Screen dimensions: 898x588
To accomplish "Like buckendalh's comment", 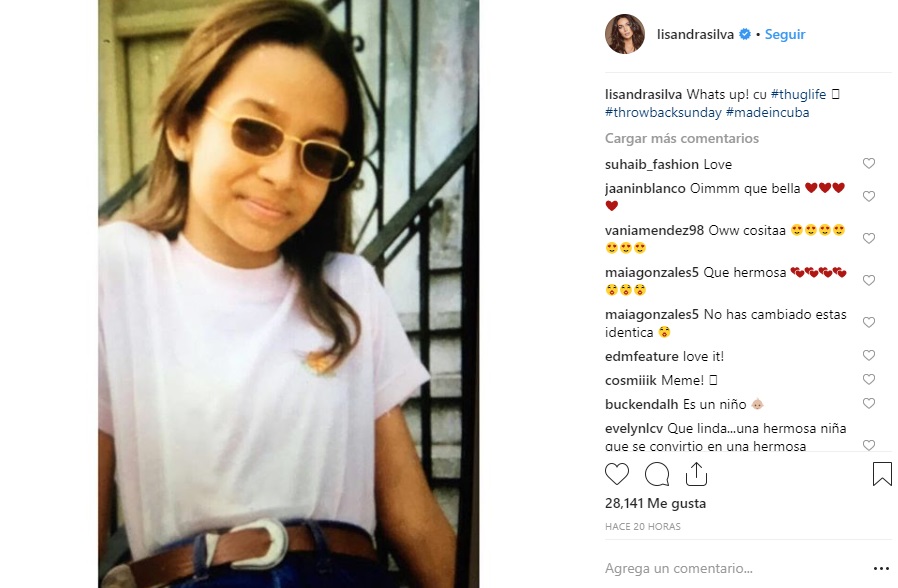I will pyautogui.click(x=868, y=404).
